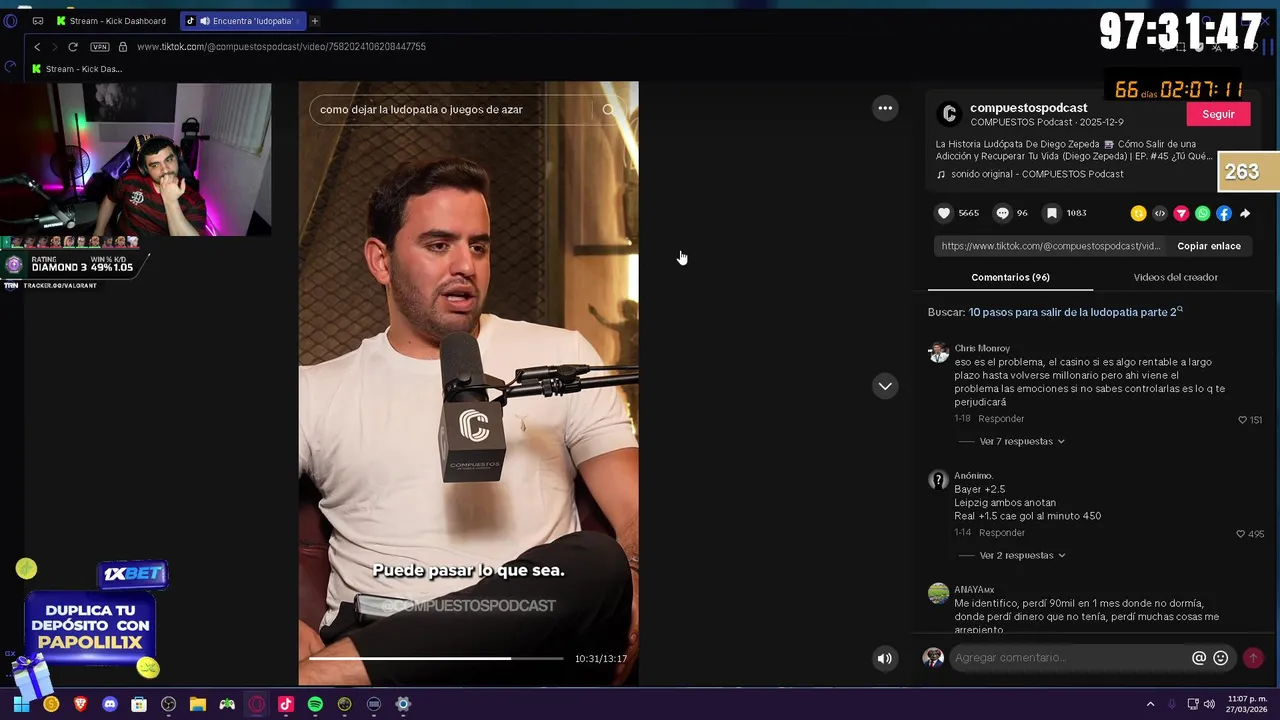
Task: Click the search magnifier in video search bar
Action: coord(608,110)
